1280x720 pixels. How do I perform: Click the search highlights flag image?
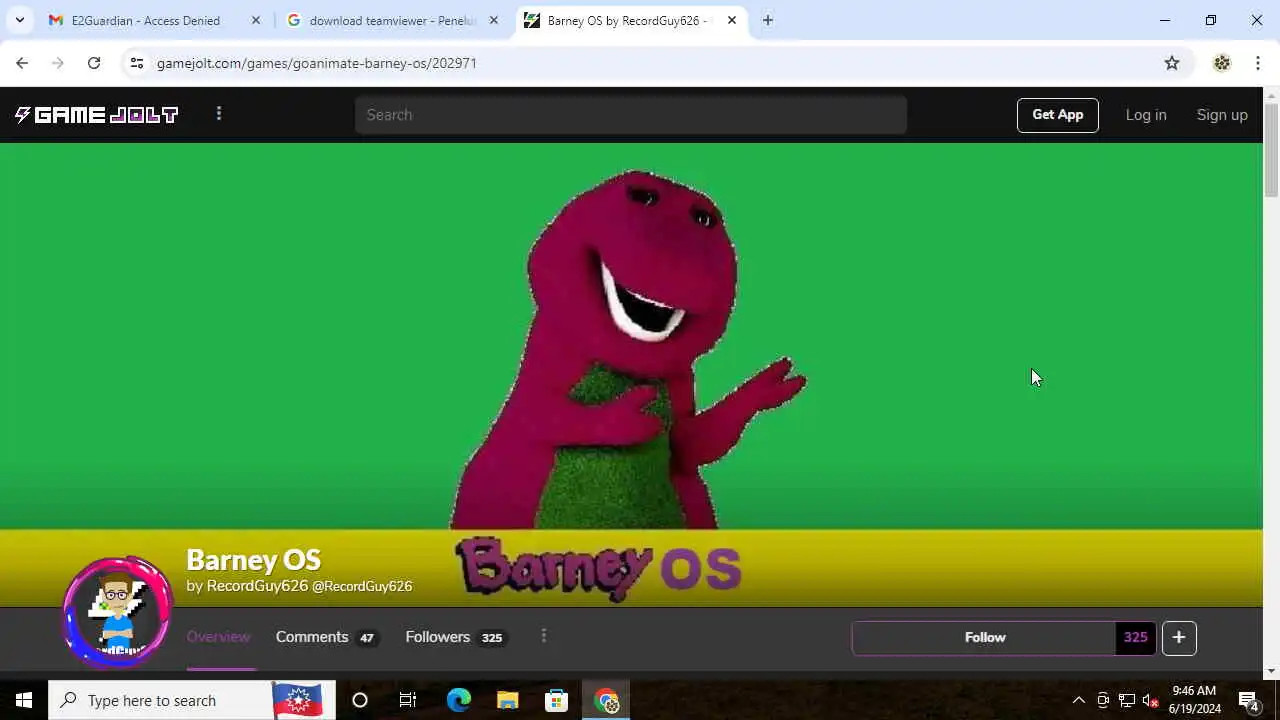click(x=298, y=700)
